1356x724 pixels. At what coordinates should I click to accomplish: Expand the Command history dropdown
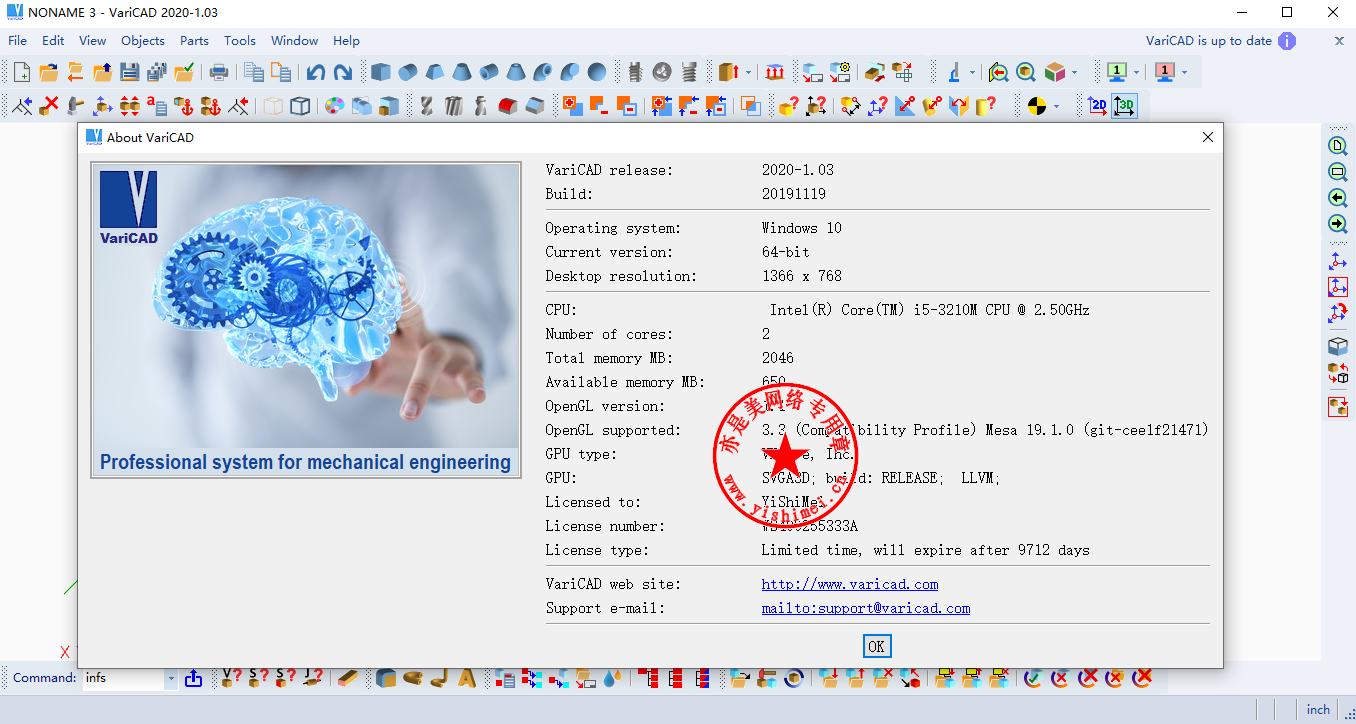point(171,678)
